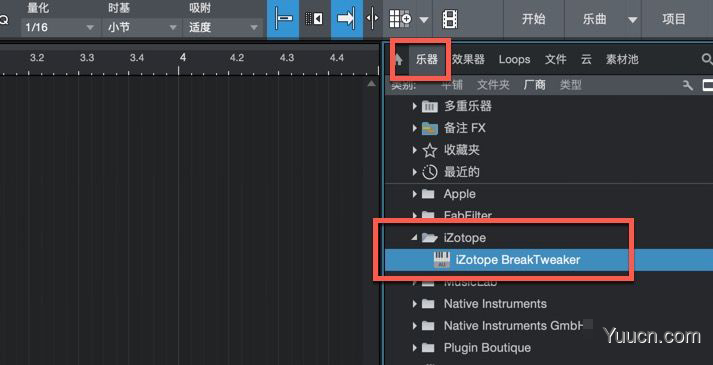Image resolution: width=713 pixels, height=365 pixels.
Task: Click the browser search magnifier icon
Action: (707, 59)
